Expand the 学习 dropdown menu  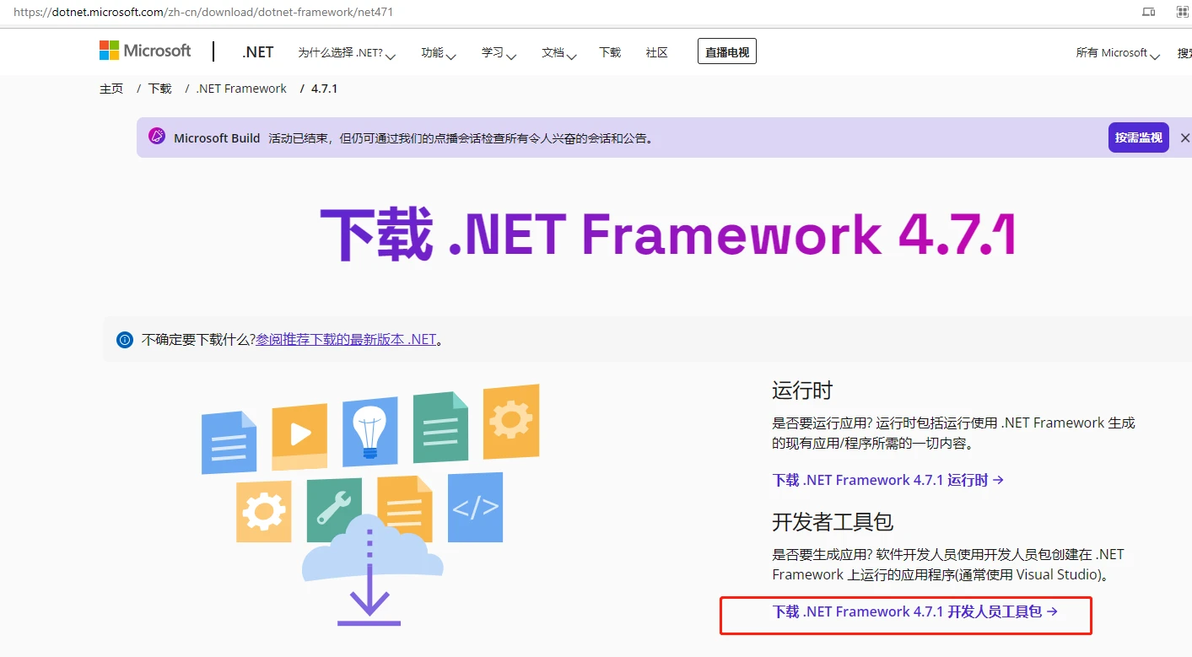(x=498, y=52)
